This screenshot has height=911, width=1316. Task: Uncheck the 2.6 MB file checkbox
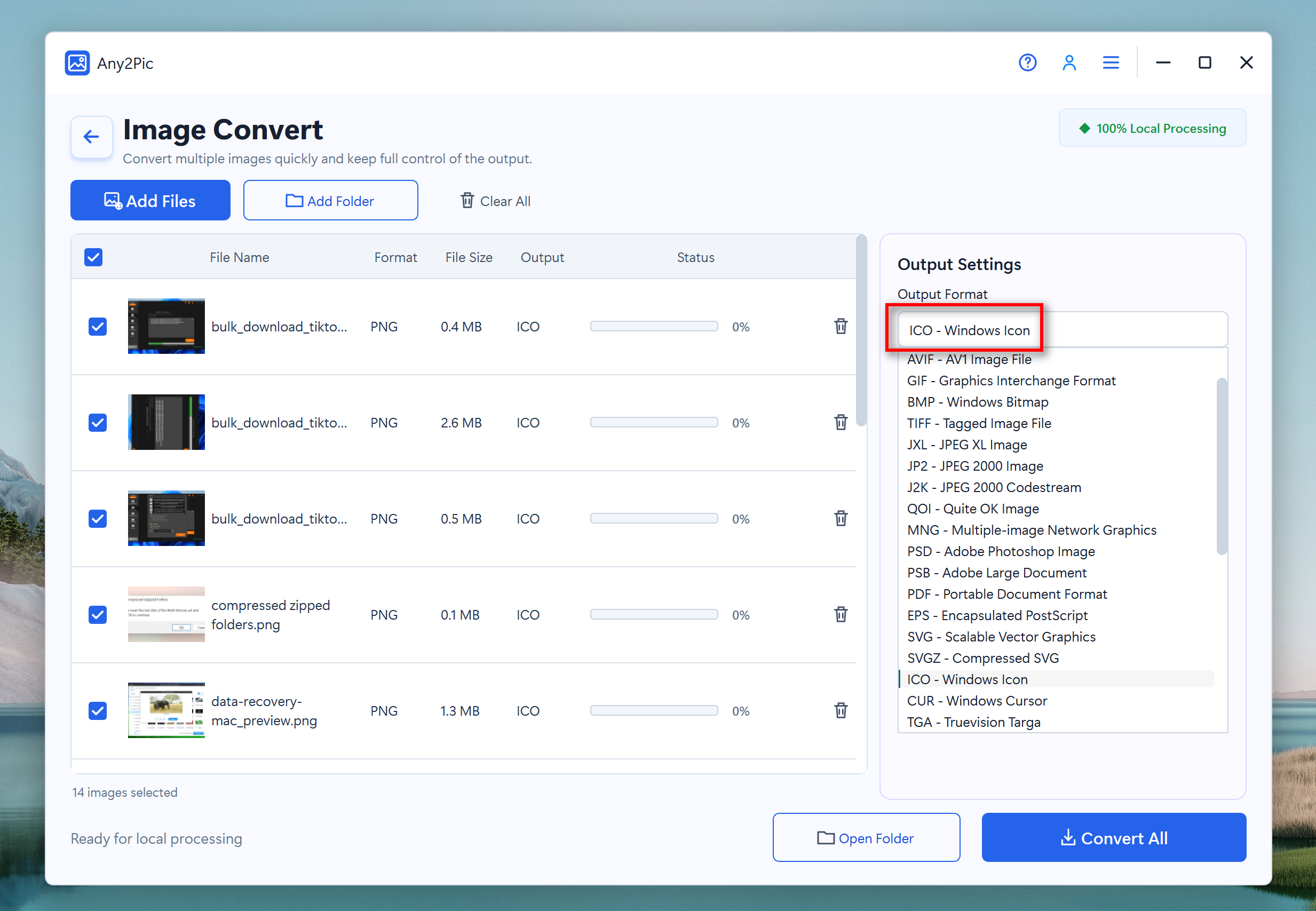[x=98, y=422]
